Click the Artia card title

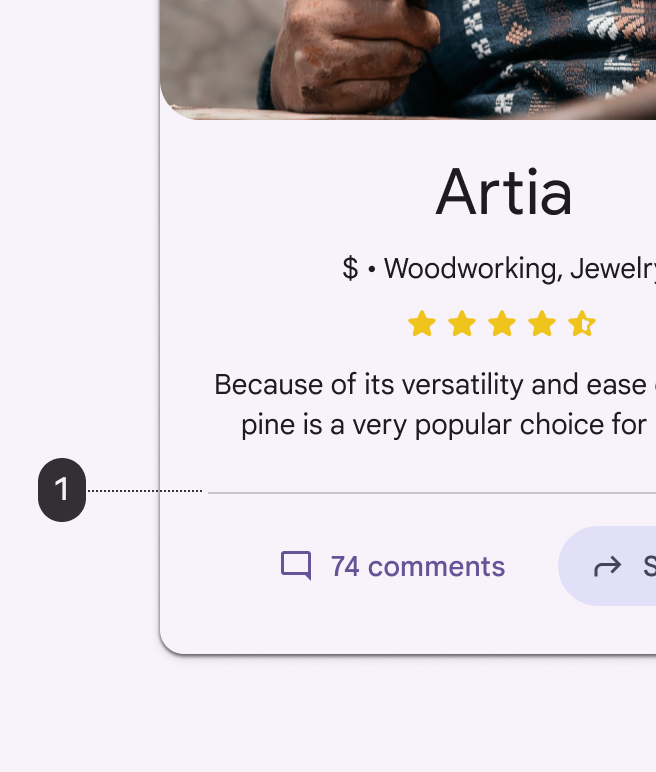tap(504, 193)
